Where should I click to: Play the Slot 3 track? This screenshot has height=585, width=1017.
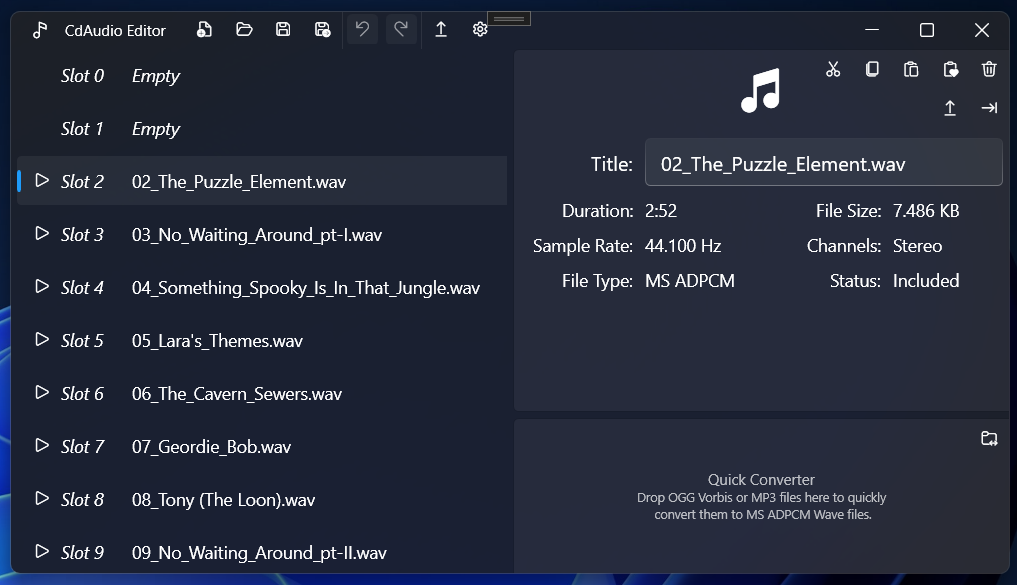pyautogui.click(x=42, y=233)
